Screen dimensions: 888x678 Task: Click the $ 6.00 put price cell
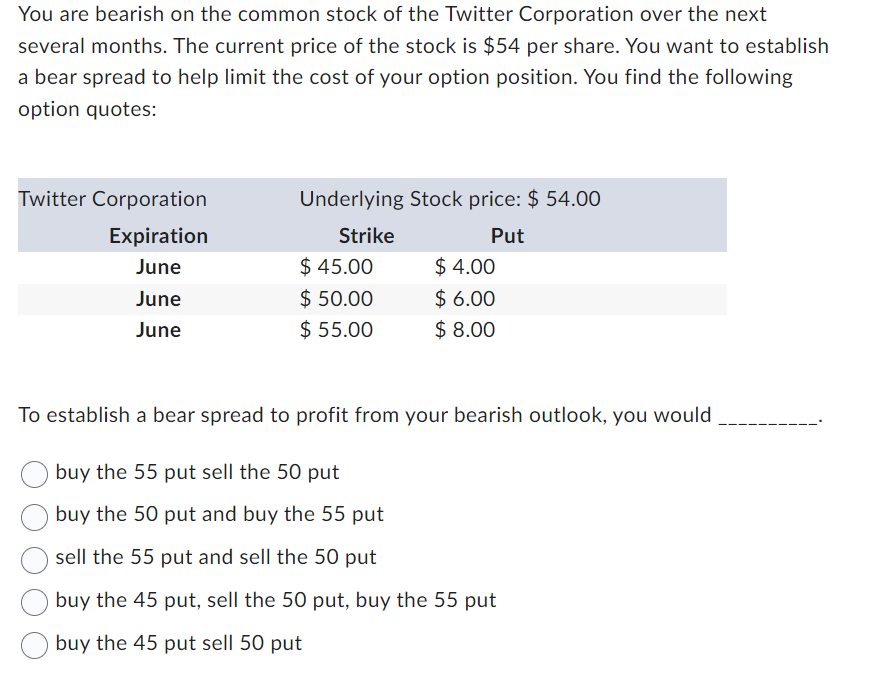click(465, 299)
